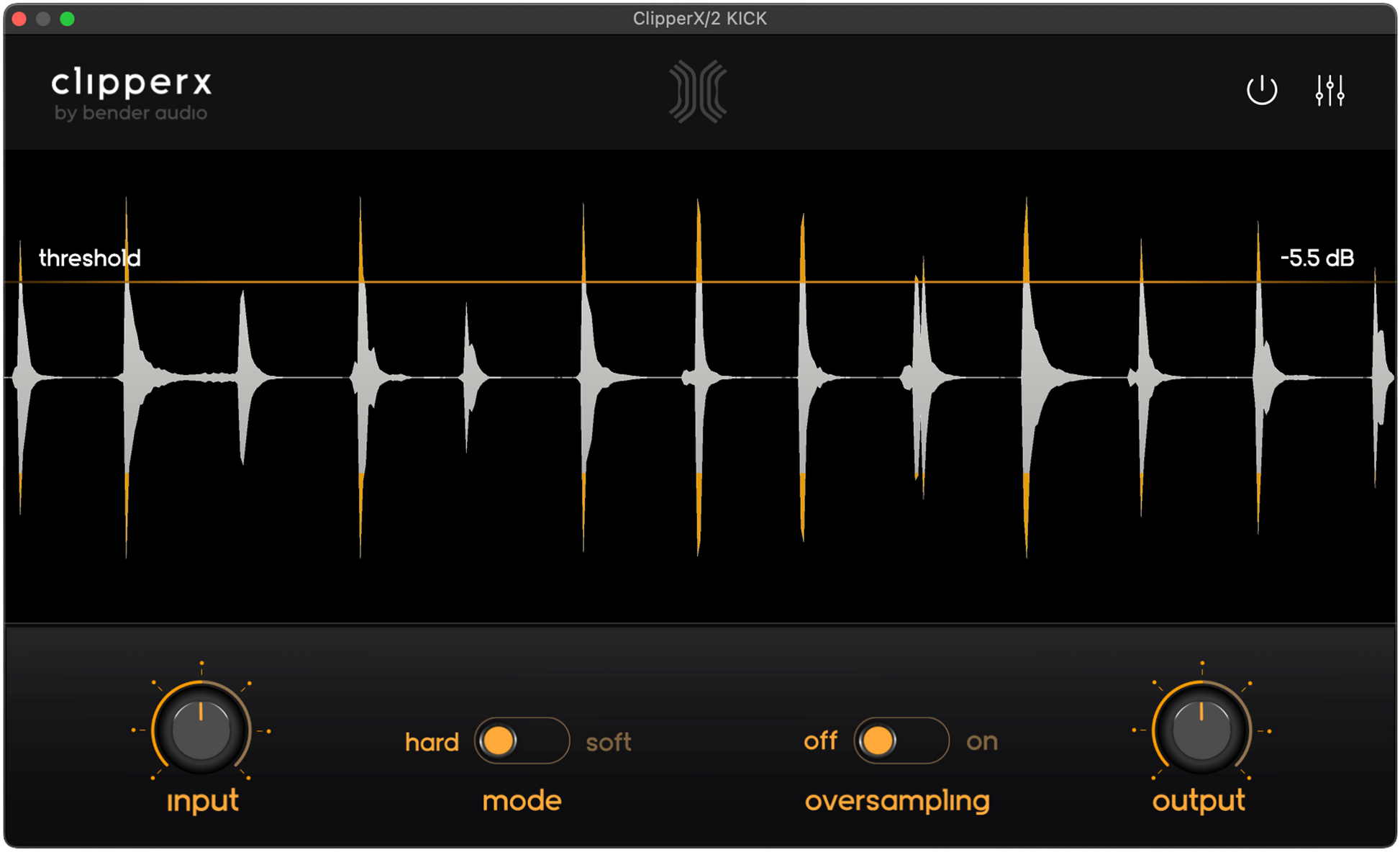Click the input label under knob

203,801
